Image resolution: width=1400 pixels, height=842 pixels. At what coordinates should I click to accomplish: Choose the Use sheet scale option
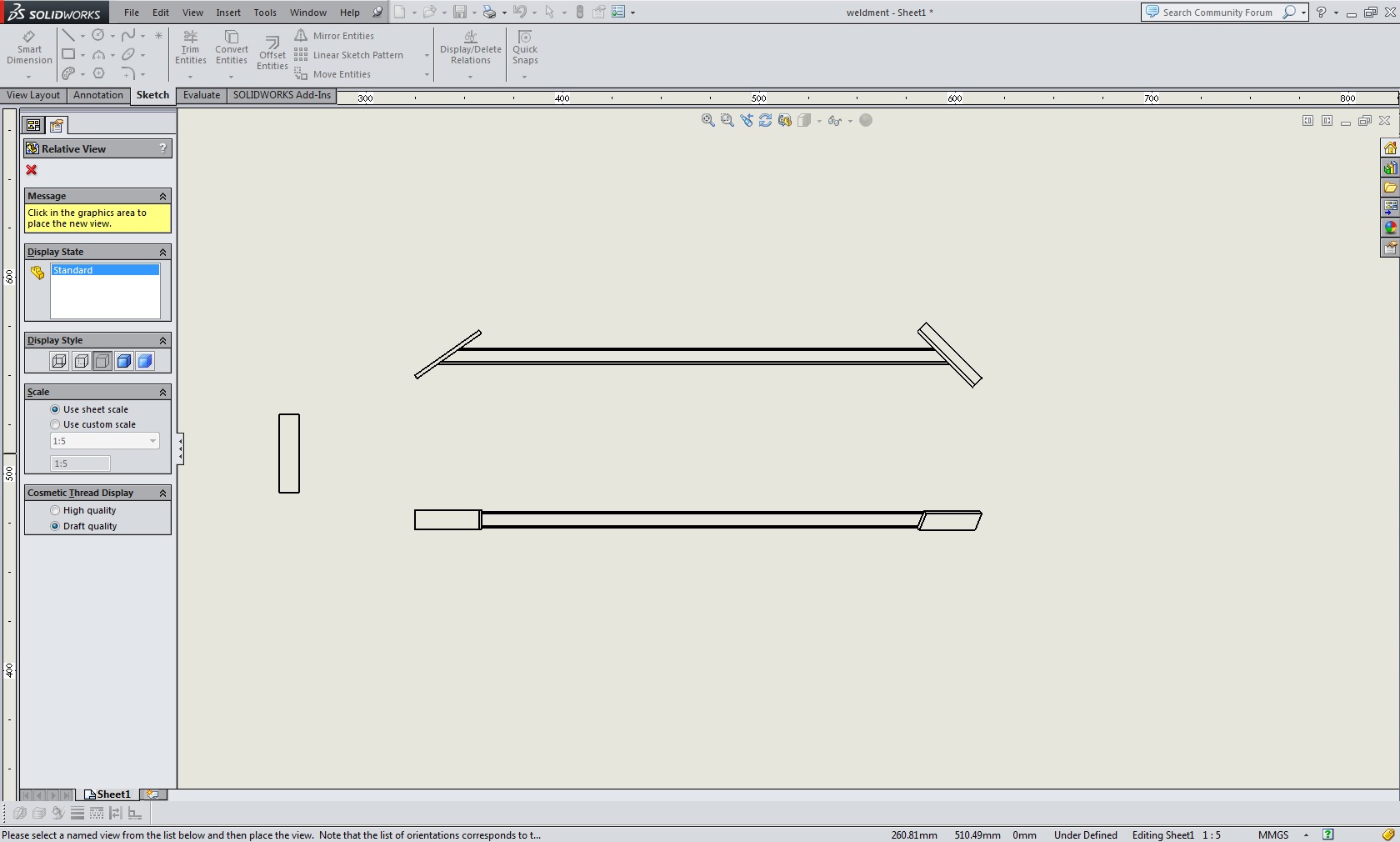click(x=56, y=409)
